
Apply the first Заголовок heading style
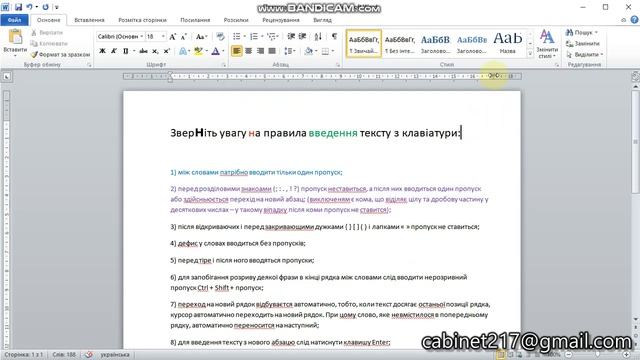point(435,43)
